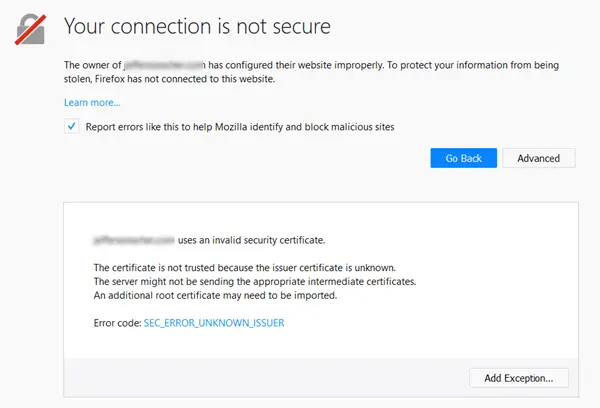This screenshot has width=600, height=408.
Task: Click 'Firefox has not connected to this website'
Action: coord(185,79)
